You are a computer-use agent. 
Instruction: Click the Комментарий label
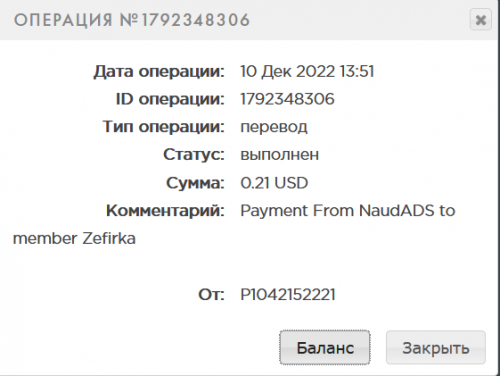(x=165, y=211)
